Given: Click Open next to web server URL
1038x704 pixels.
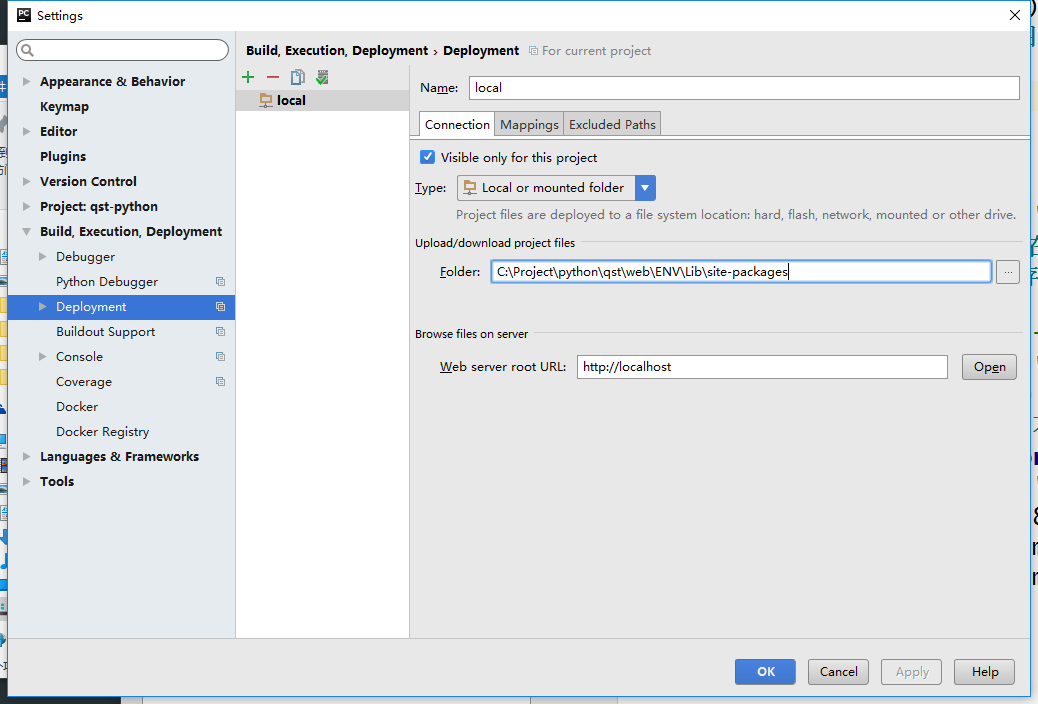Looking at the screenshot, I should point(990,367).
